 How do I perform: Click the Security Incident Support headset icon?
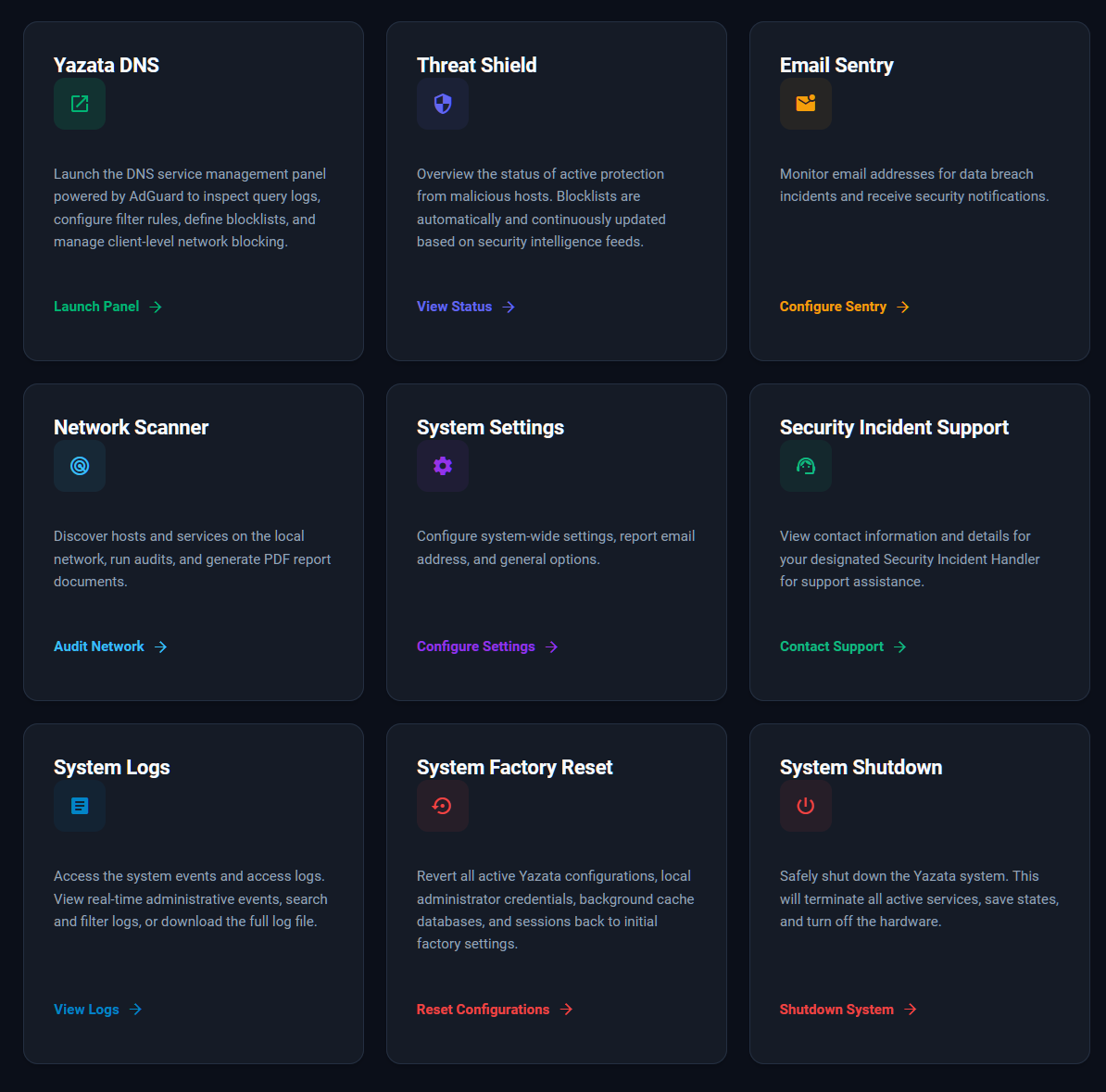806,466
